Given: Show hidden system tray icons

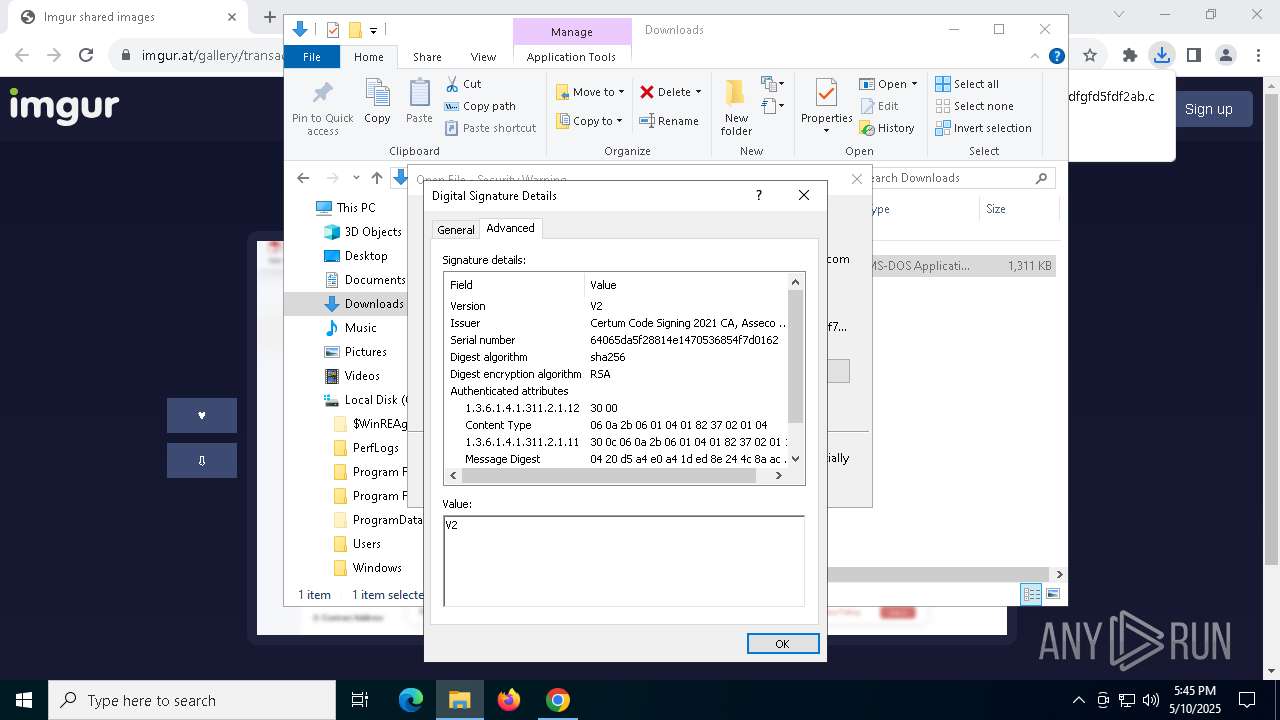Looking at the screenshot, I should coord(1078,700).
